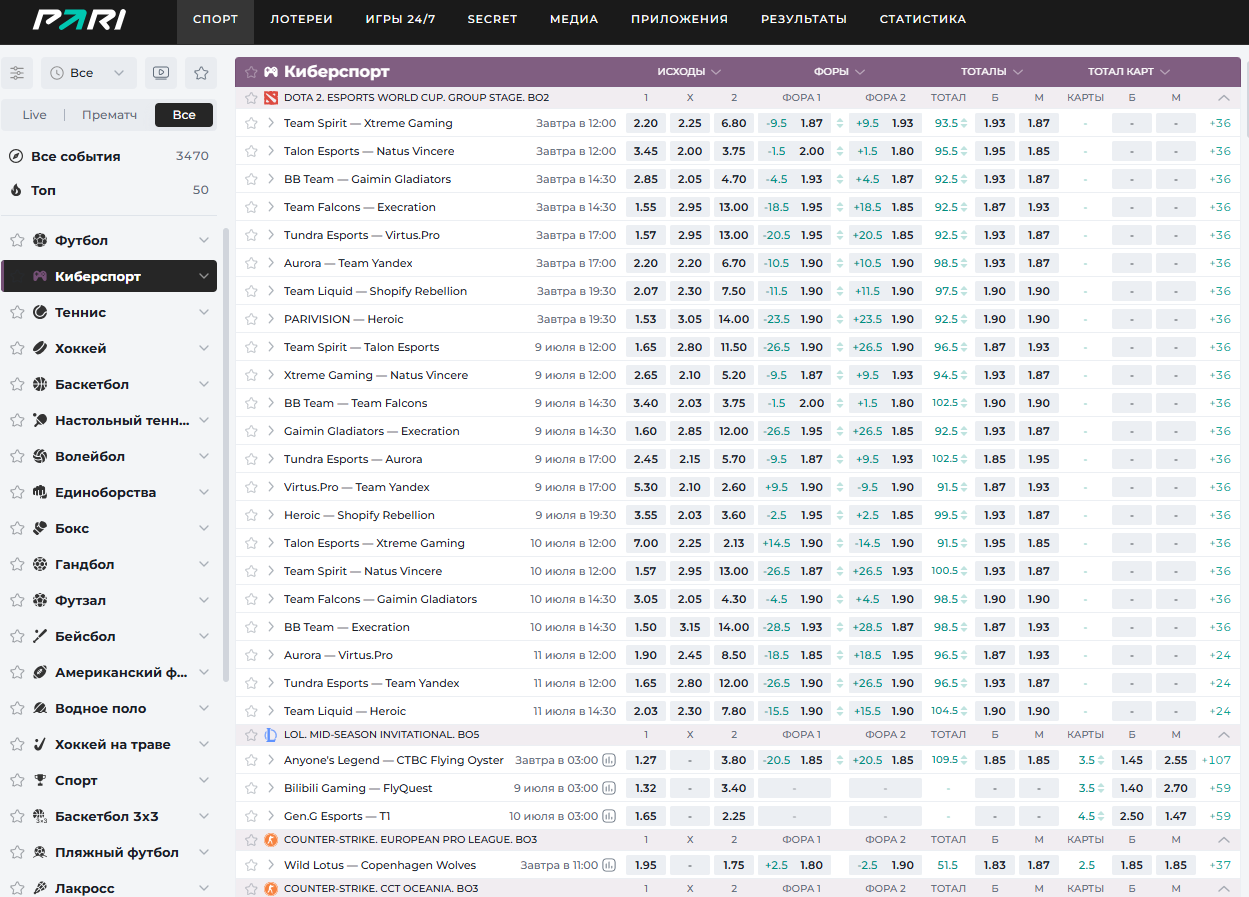1249x897 pixels.
Task: Click the tennis ball icon in sidebar
Action: coord(40,313)
